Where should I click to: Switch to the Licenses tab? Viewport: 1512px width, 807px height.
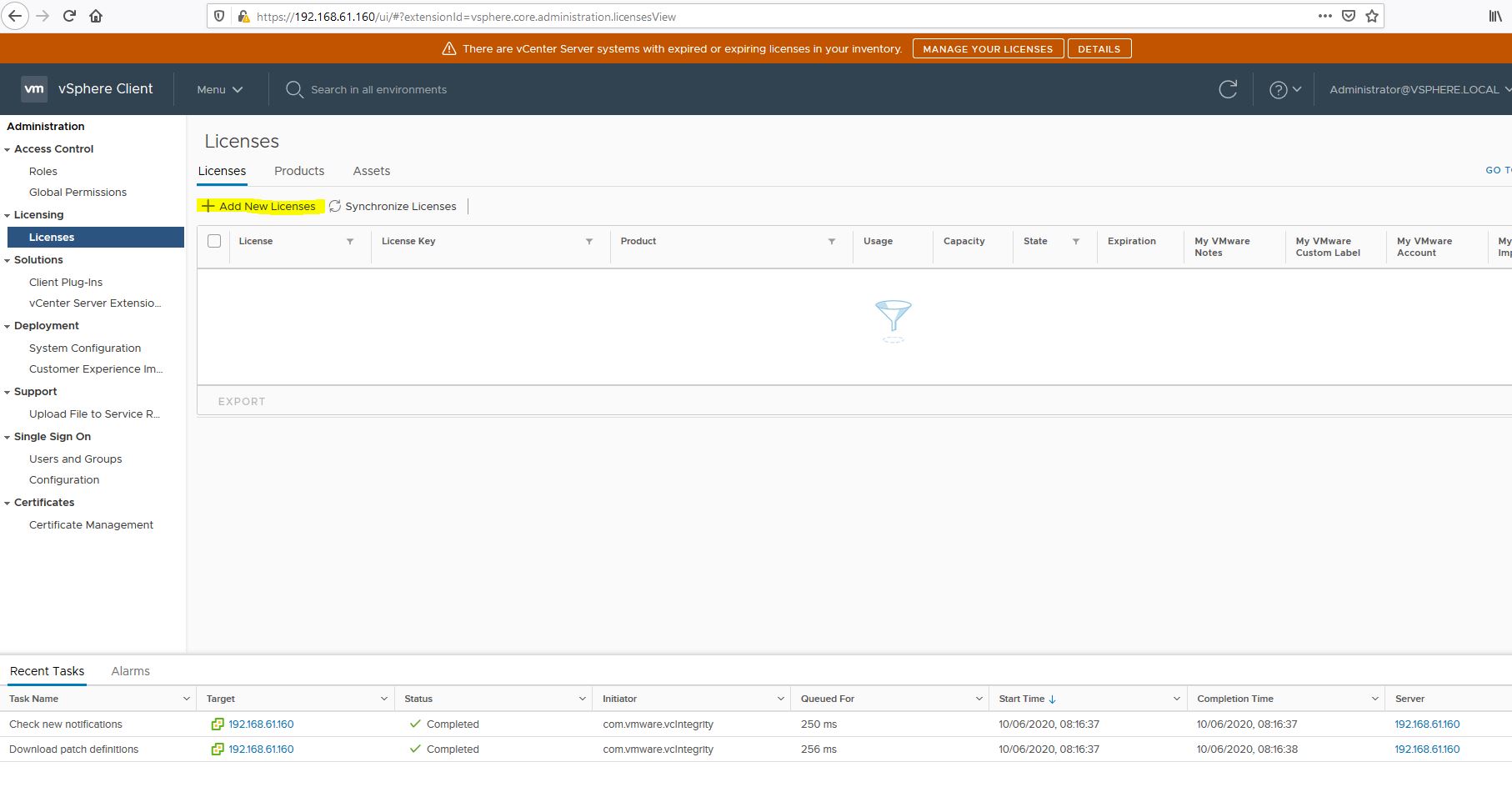click(222, 171)
